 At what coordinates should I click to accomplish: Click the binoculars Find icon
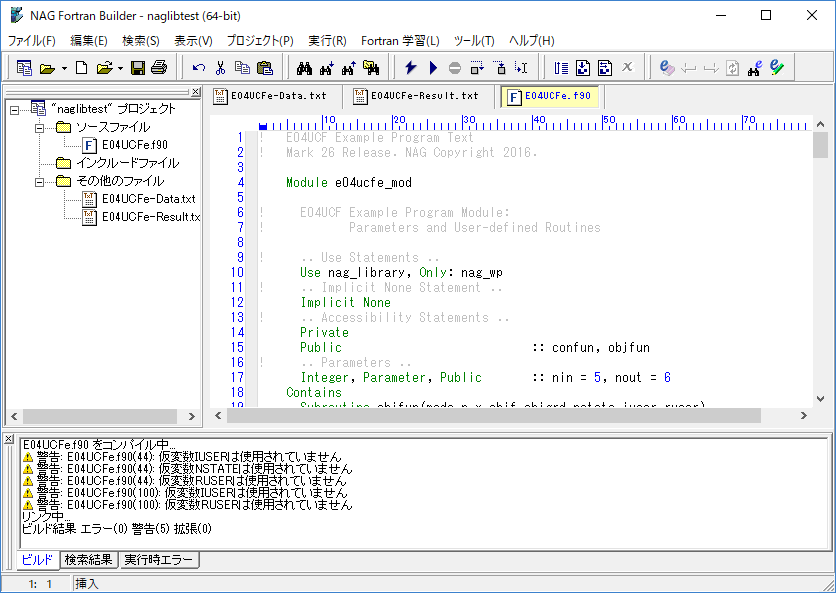tap(305, 68)
